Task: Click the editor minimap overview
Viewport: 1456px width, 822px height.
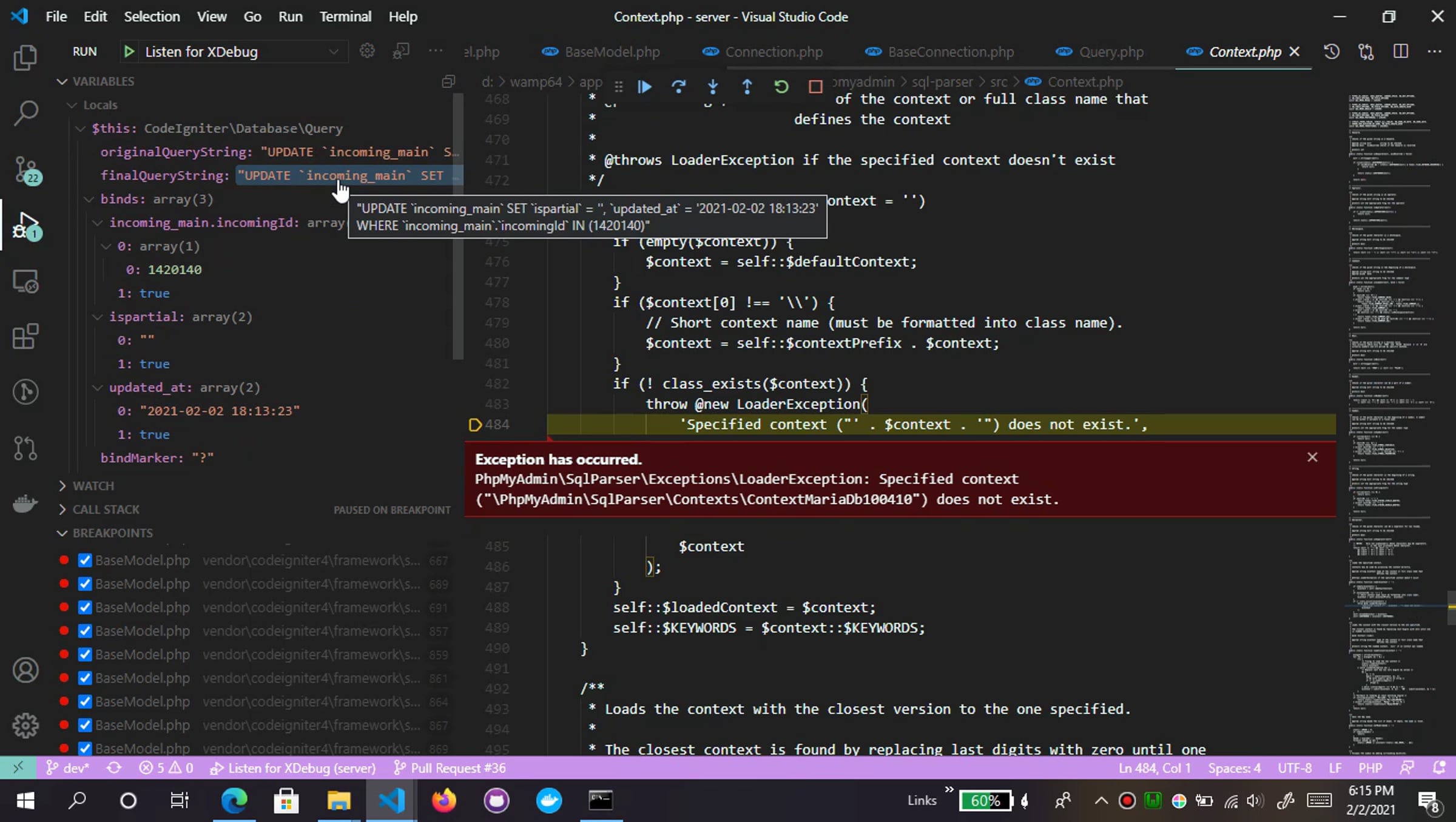Action: (1394, 425)
